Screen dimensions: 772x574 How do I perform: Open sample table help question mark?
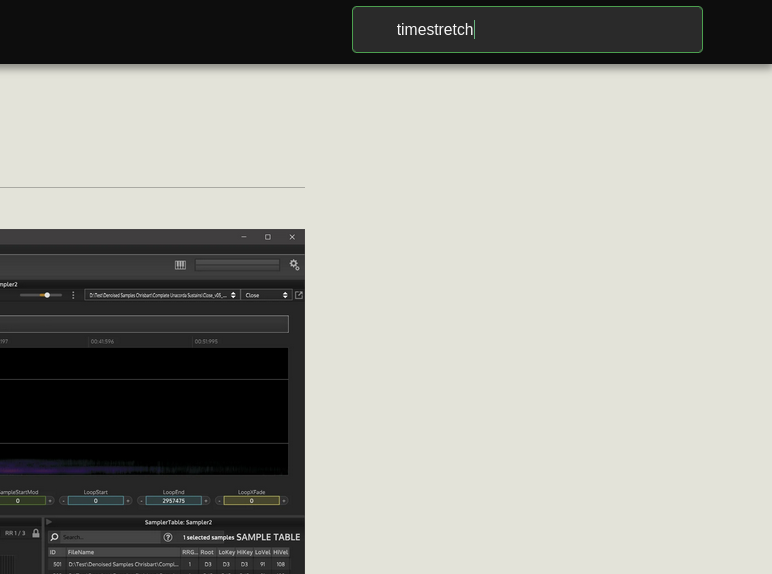[168, 537]
